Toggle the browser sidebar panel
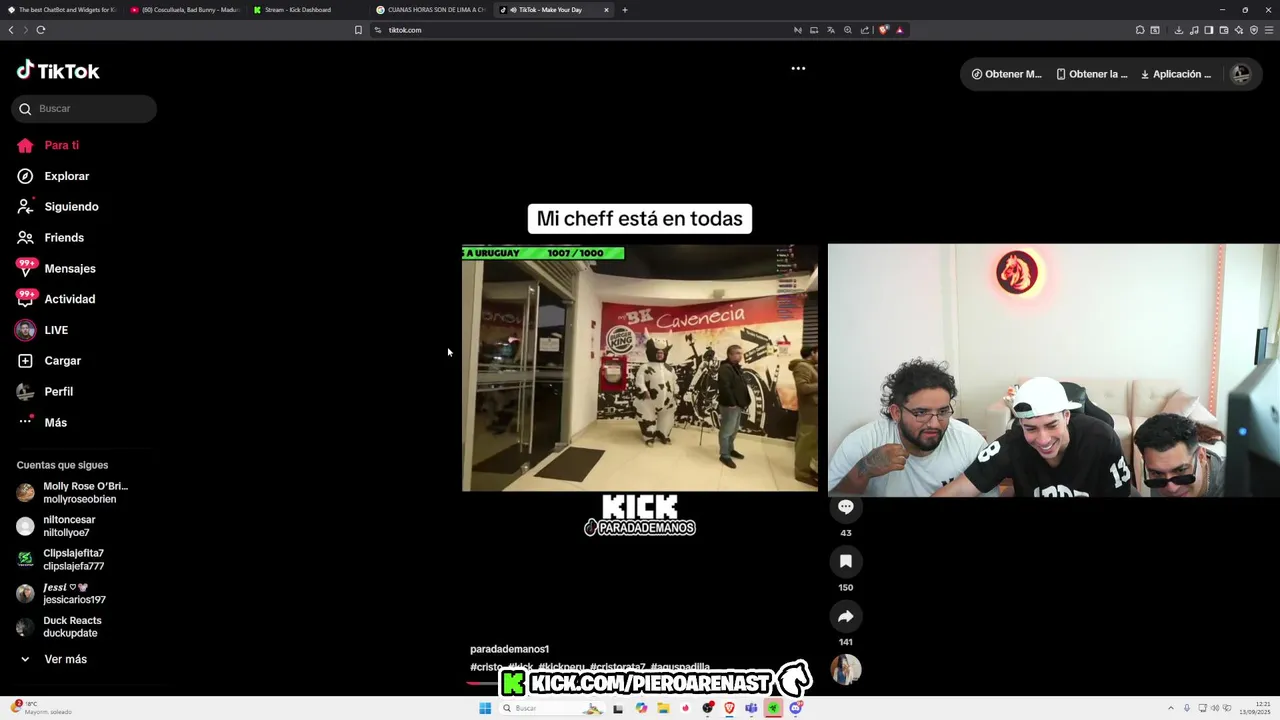 coord(1209,30)
